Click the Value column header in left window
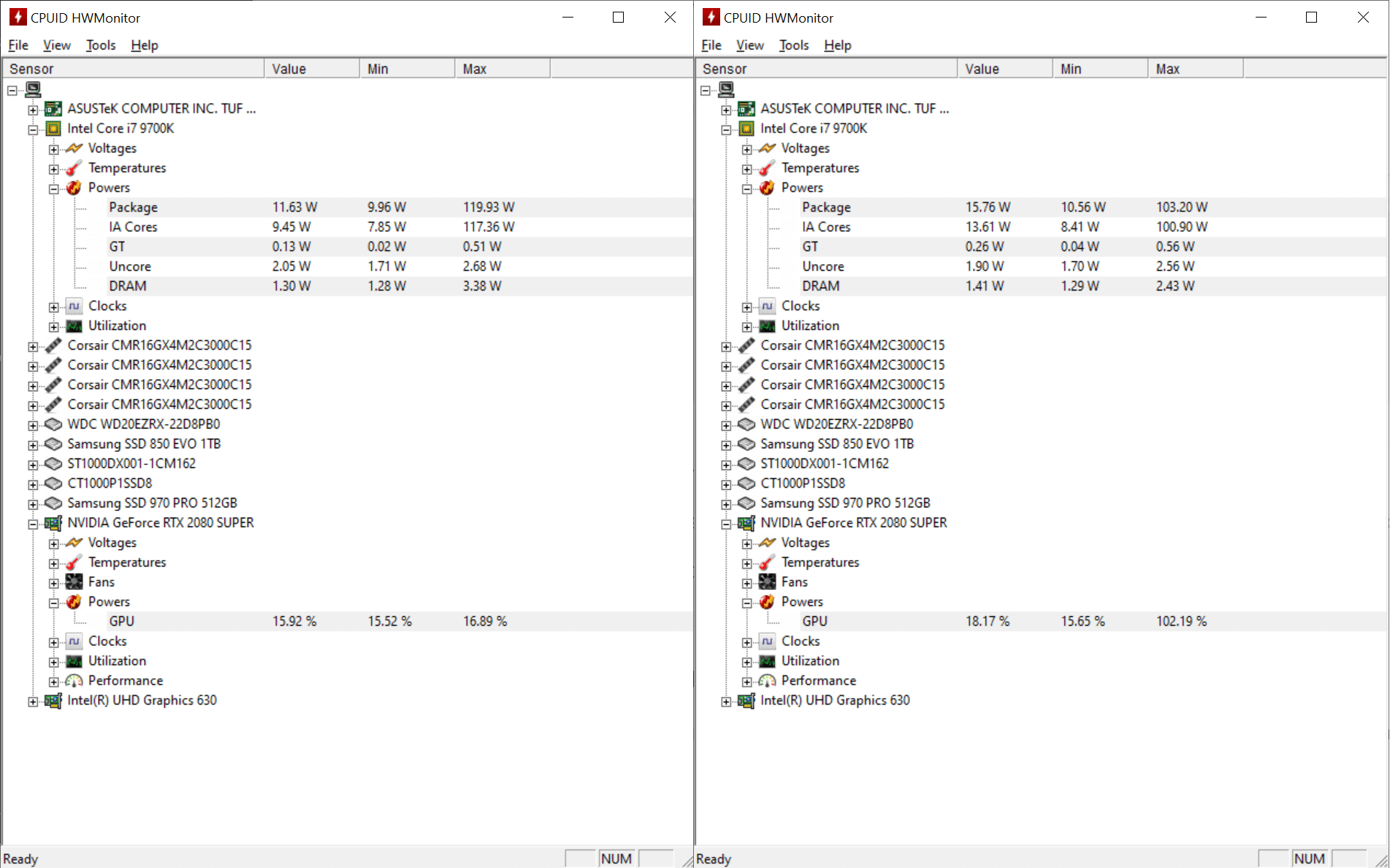1390x868 pixels. point(311,69)
